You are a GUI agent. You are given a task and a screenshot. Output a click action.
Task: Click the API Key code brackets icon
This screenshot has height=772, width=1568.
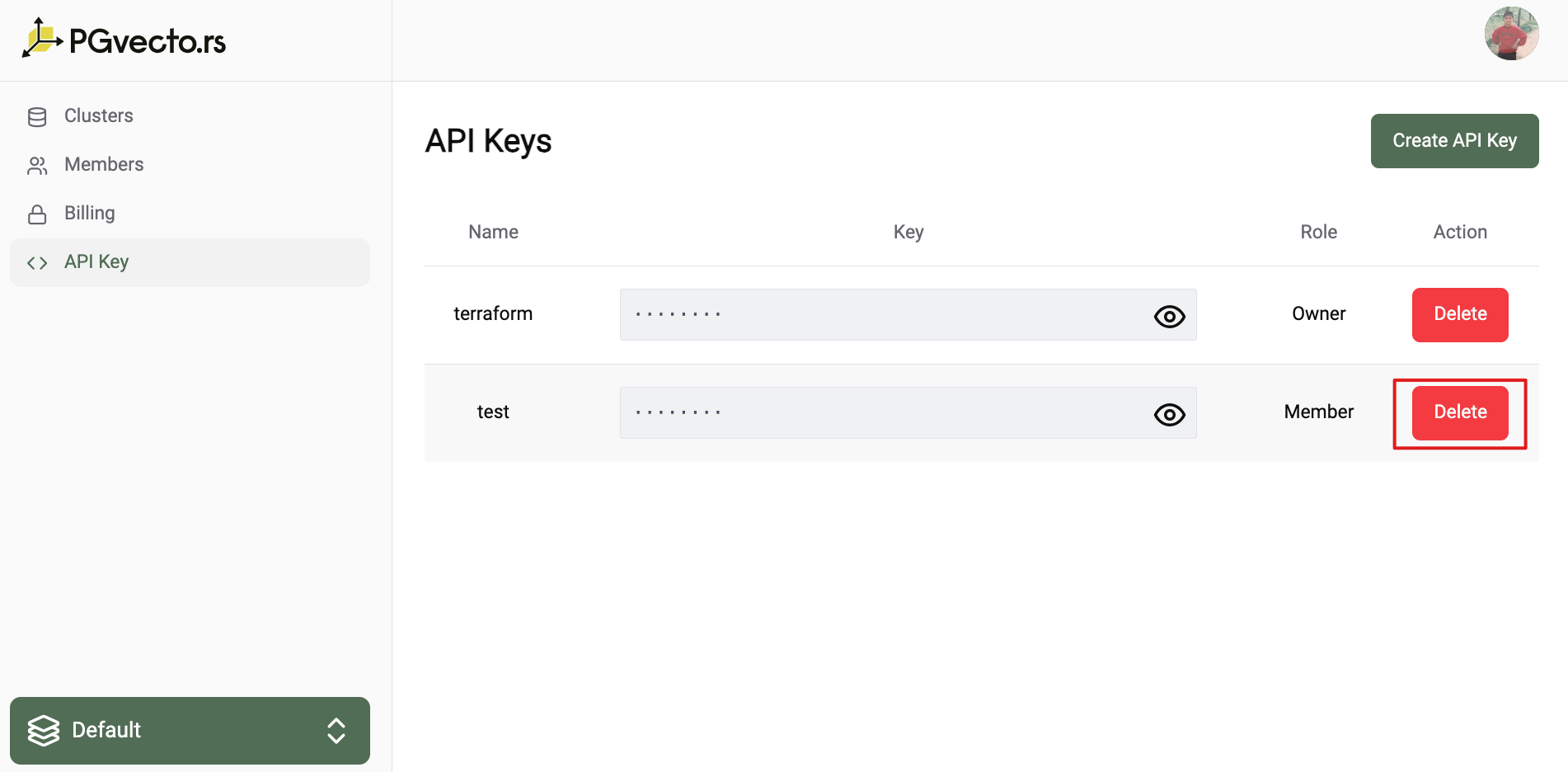click(37, 263)
